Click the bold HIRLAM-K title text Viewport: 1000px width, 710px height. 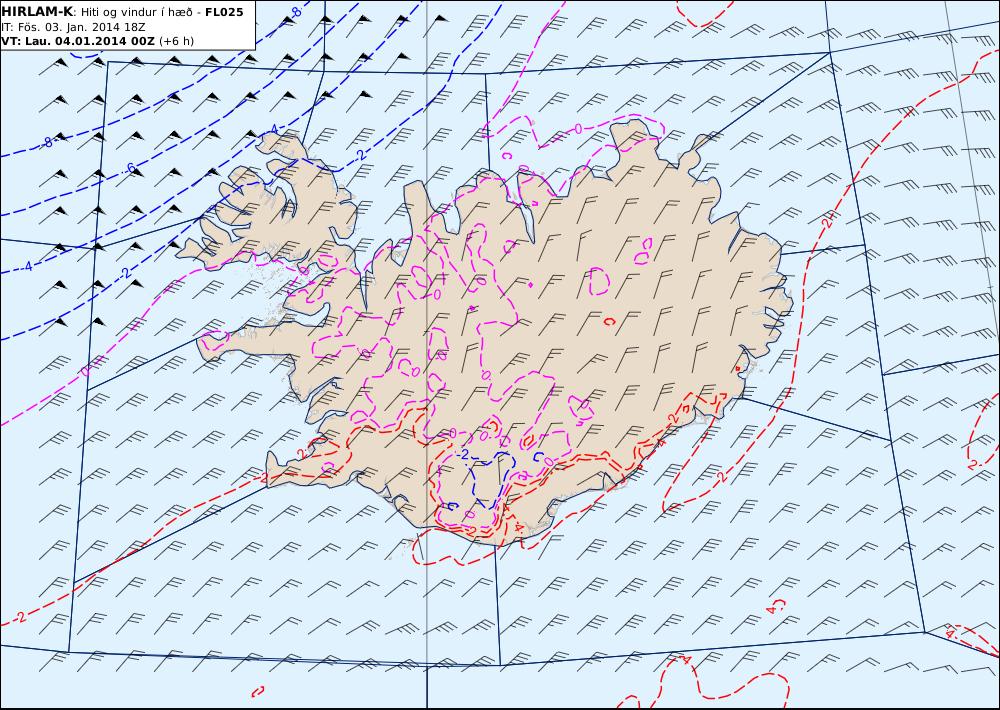pyautogui.click(x=37, y=12)
